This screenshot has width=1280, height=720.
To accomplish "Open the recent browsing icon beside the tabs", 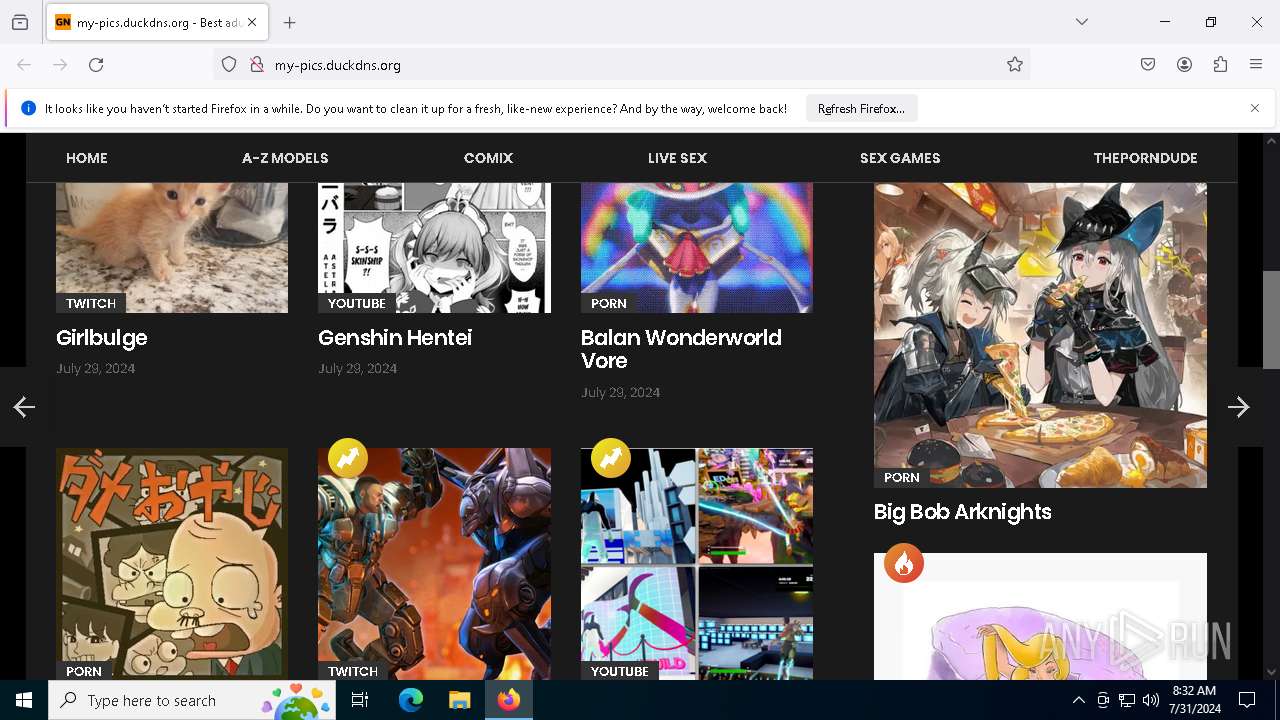I will [x=20, y=22].
